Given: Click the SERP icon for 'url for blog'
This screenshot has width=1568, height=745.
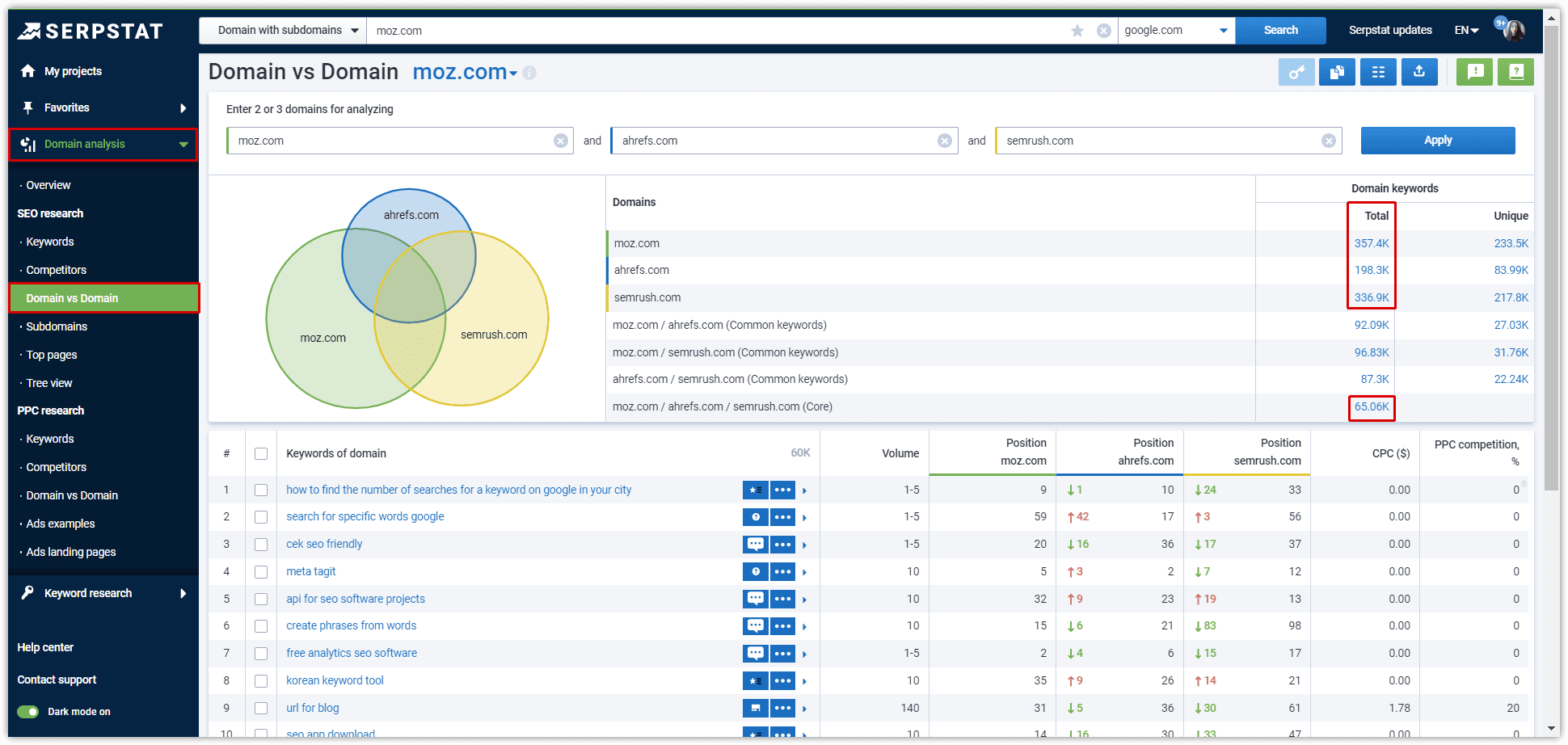Looking at the screenshot, I should coord(755,709).
